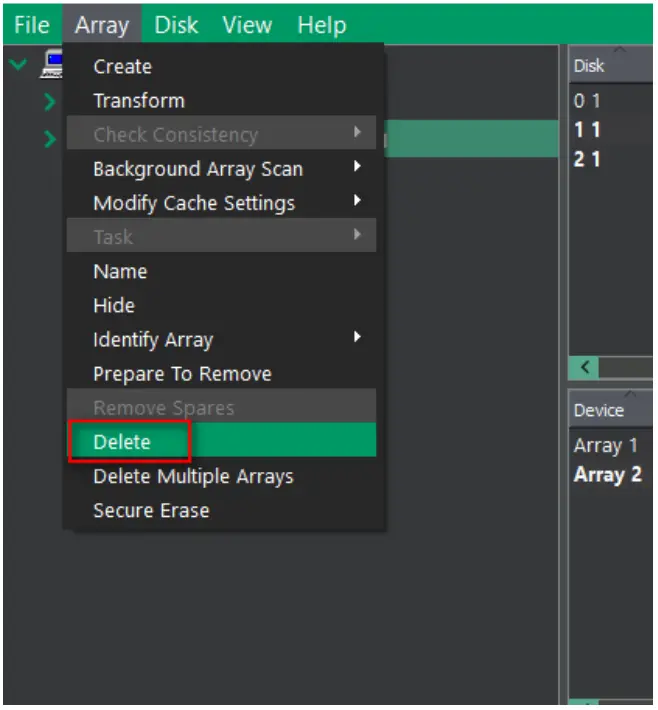Choose Create from the Array menu
Viewport: 658px width, 710px height.
click(122, 67)
